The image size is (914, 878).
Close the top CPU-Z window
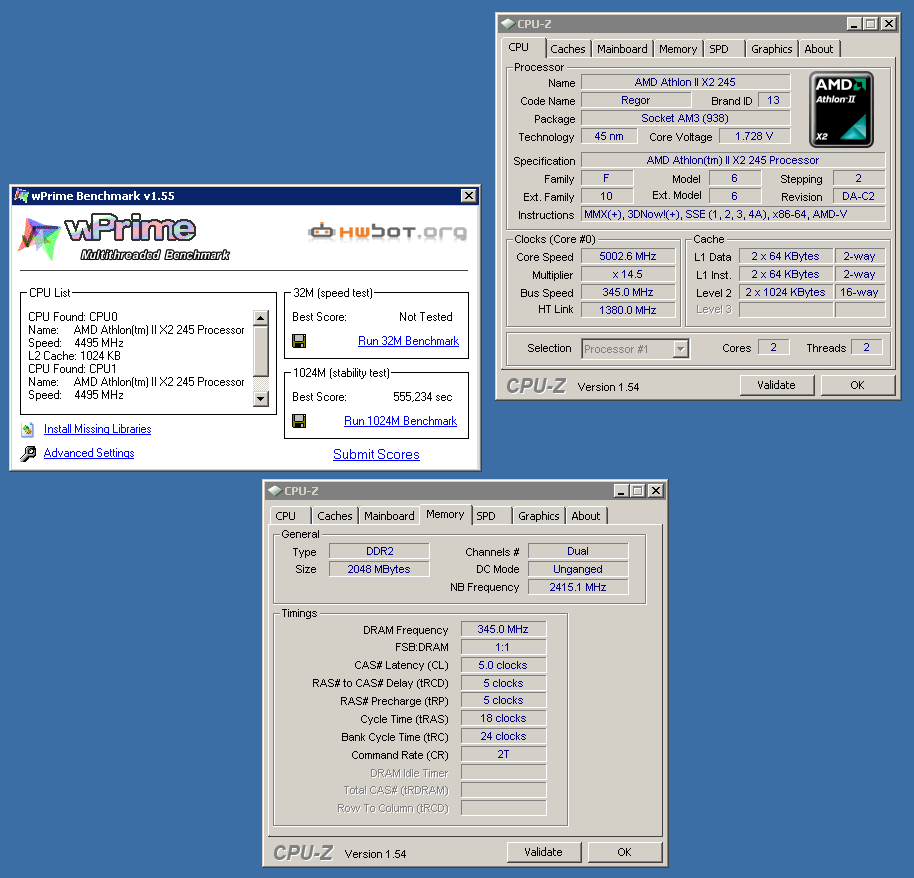click(x=888, y=24)
